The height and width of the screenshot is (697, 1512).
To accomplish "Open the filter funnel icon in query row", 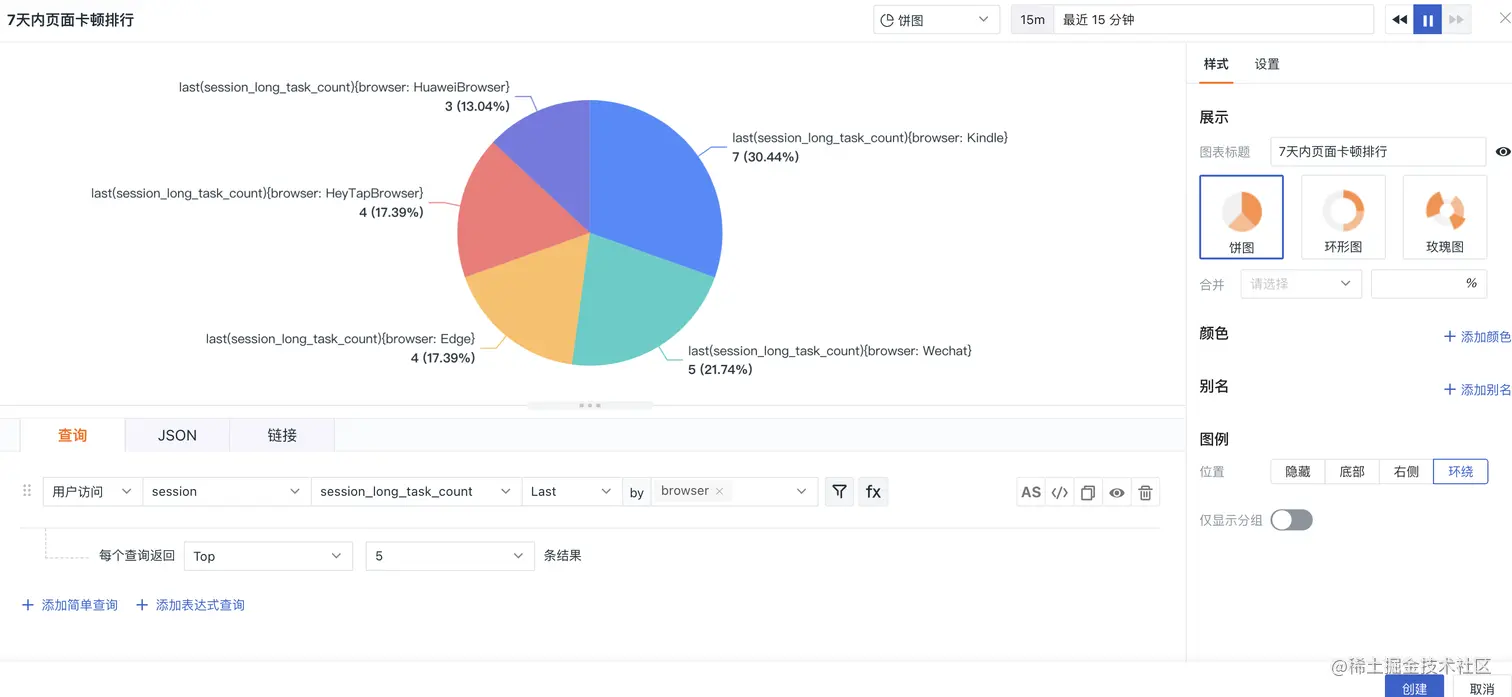I will click(839, 491).
